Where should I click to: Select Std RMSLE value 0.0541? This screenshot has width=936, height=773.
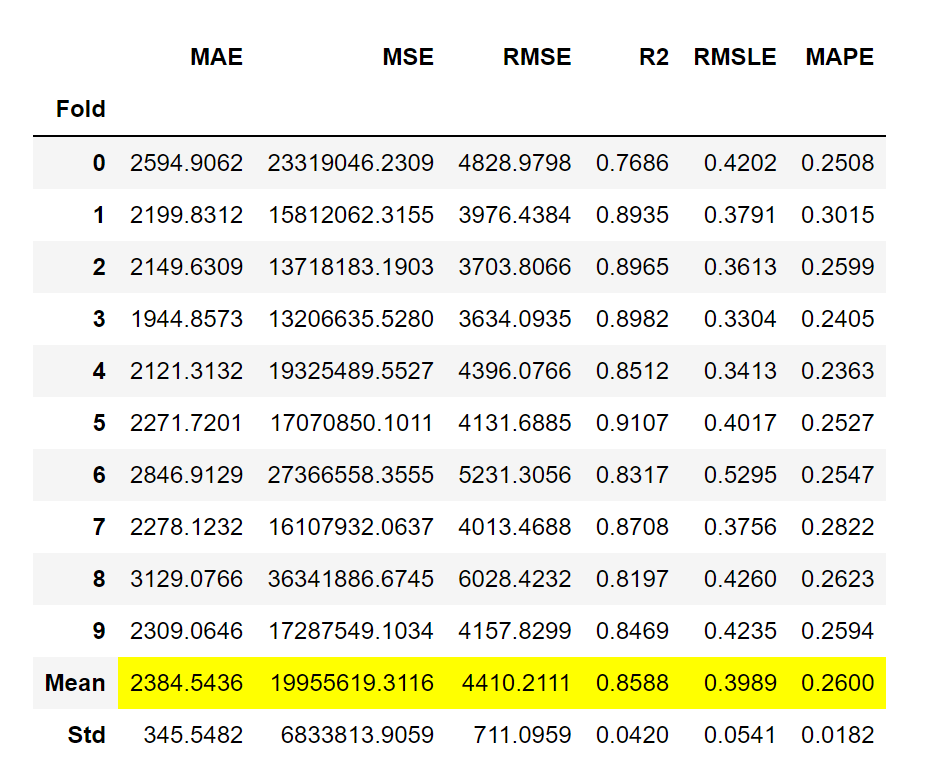point(740,735)
